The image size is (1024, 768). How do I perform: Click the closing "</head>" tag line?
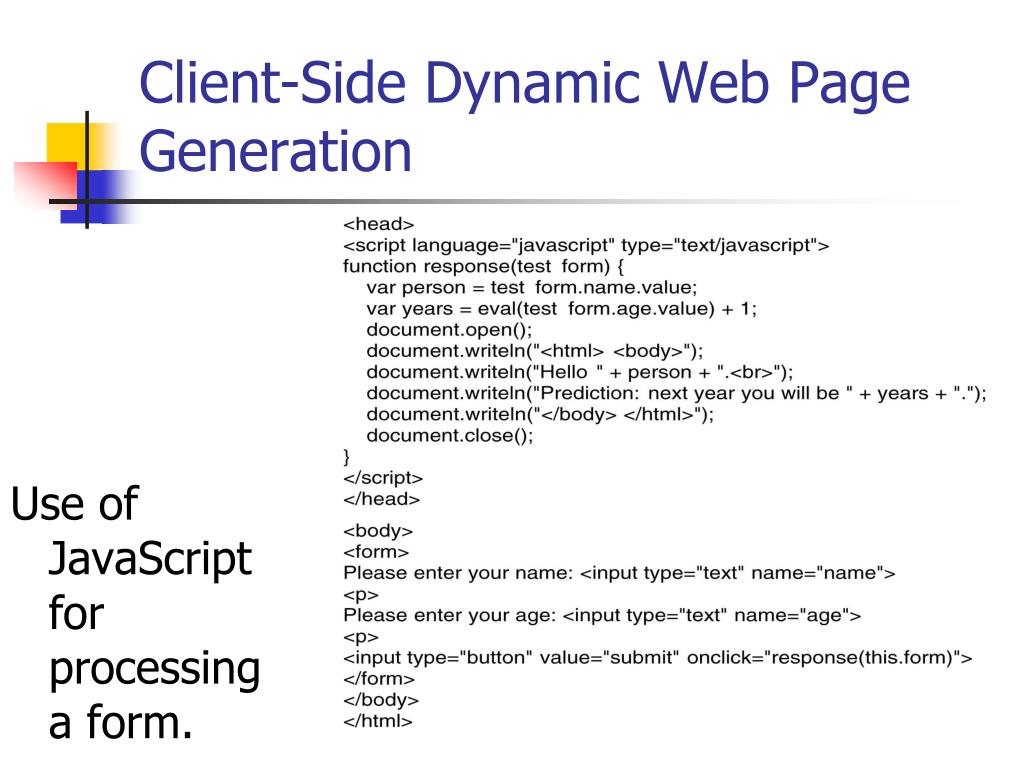[381, 499]
